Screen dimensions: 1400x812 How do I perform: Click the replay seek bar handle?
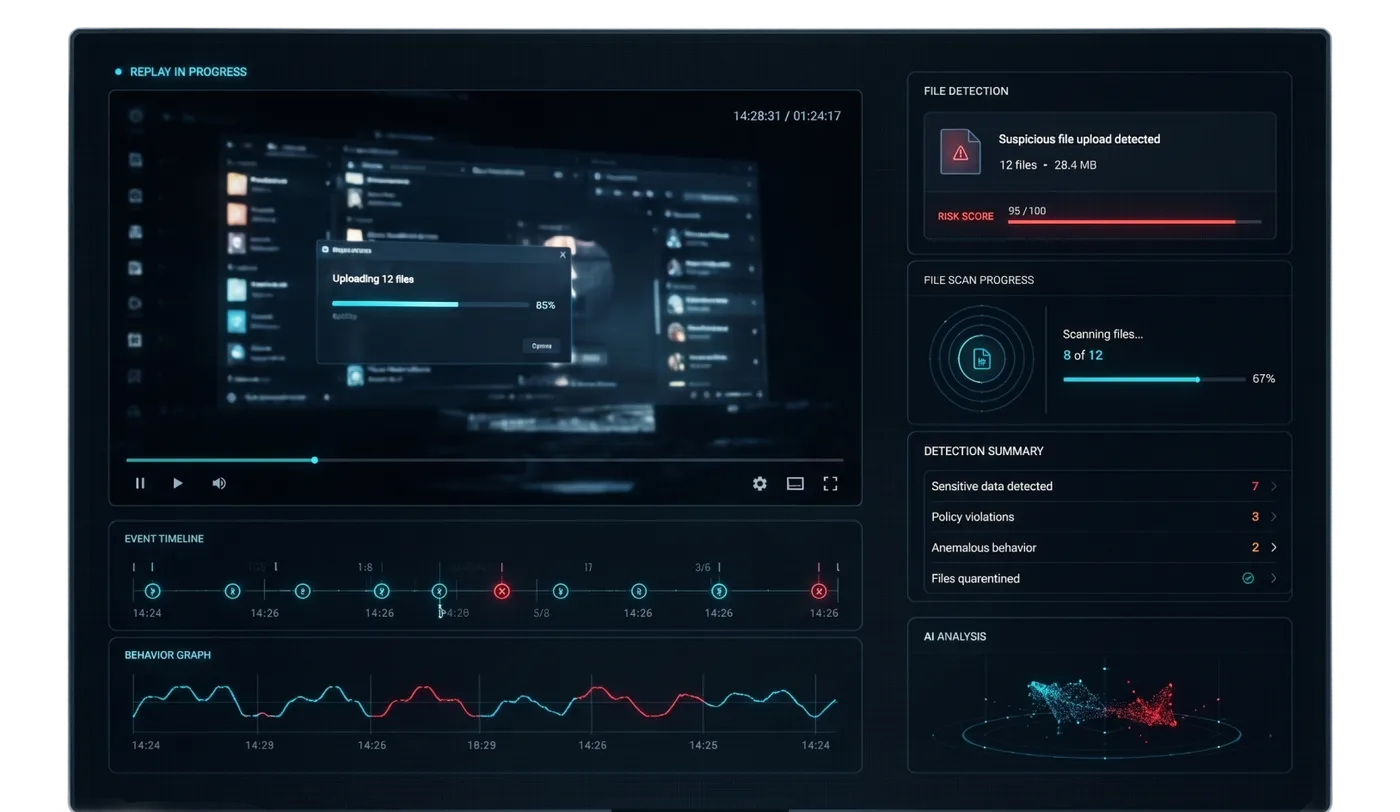click(x=315, y=460)
